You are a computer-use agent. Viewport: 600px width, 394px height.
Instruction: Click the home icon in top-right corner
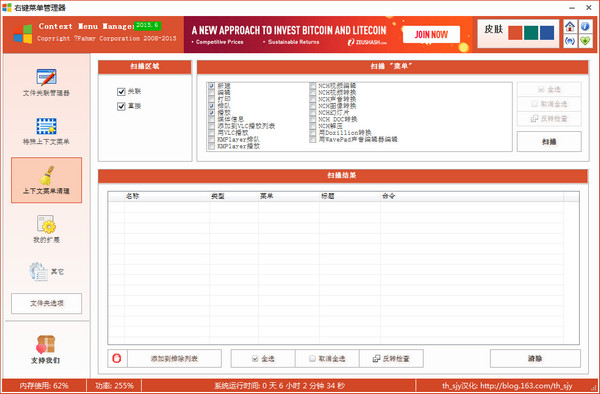click(570, 26)
